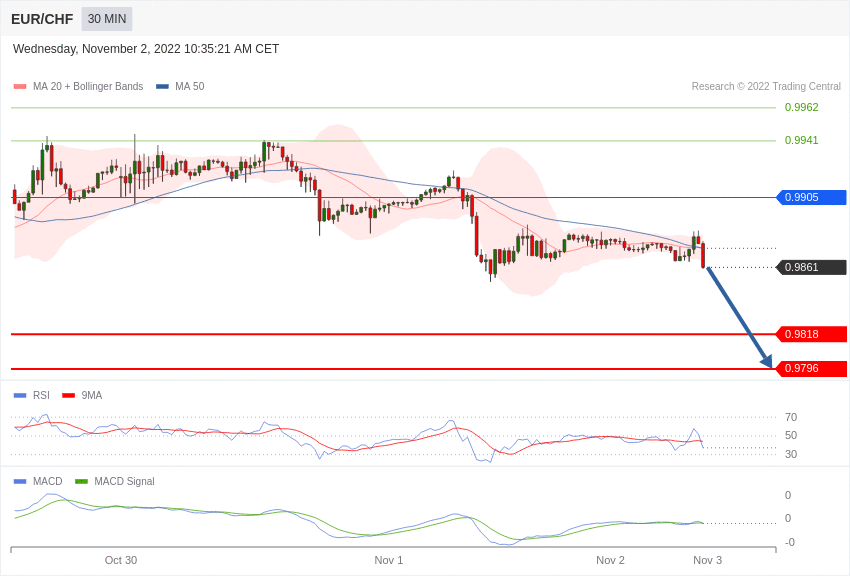Click the Nov 2 axis label

(x=610, y=560)
